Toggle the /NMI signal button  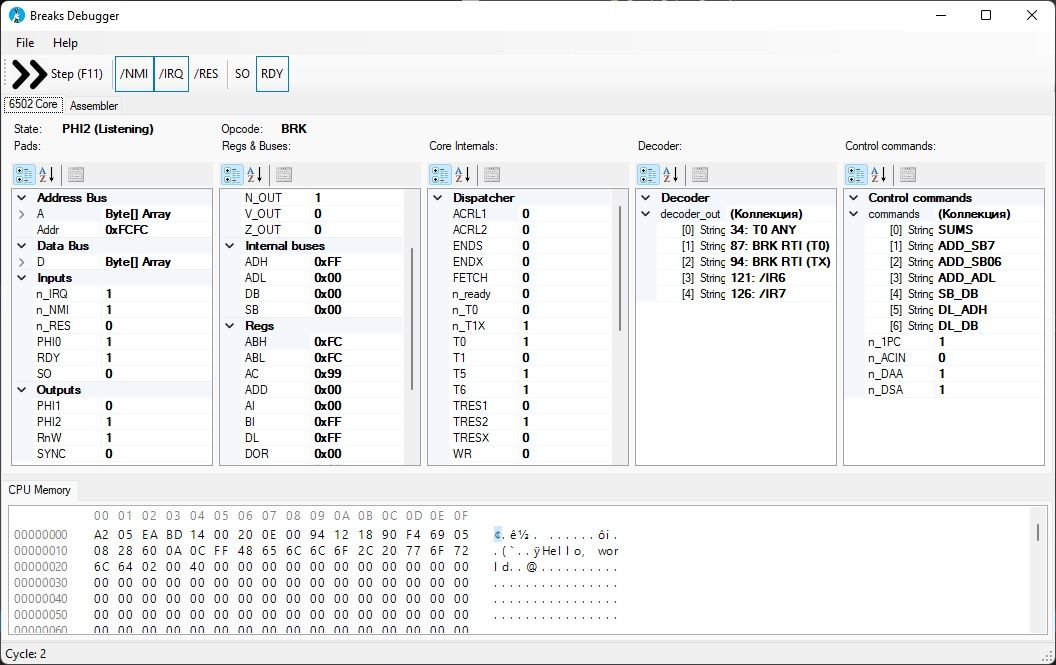coord(133,74)
